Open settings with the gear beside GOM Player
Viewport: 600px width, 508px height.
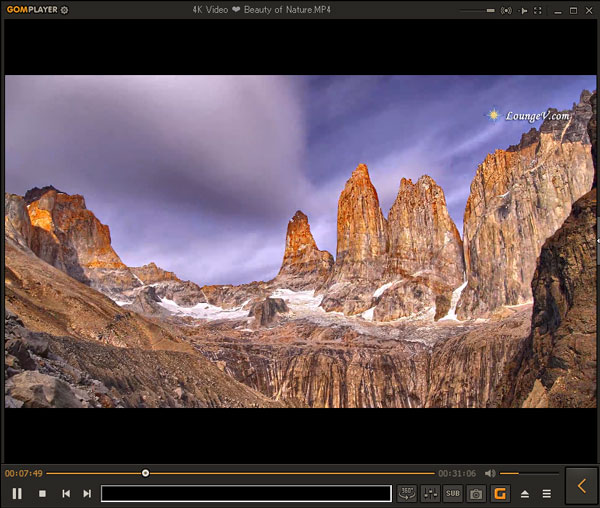65,10
